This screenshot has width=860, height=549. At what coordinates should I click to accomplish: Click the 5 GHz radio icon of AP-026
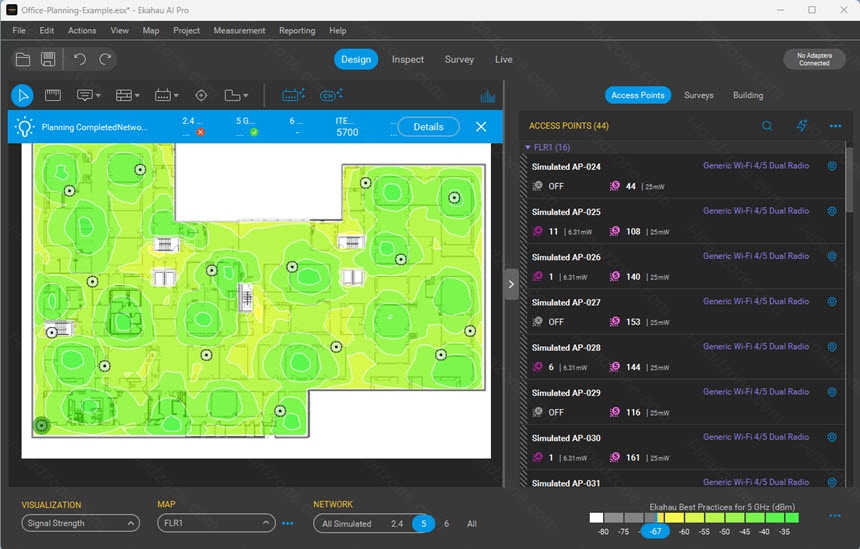point(615,276)
